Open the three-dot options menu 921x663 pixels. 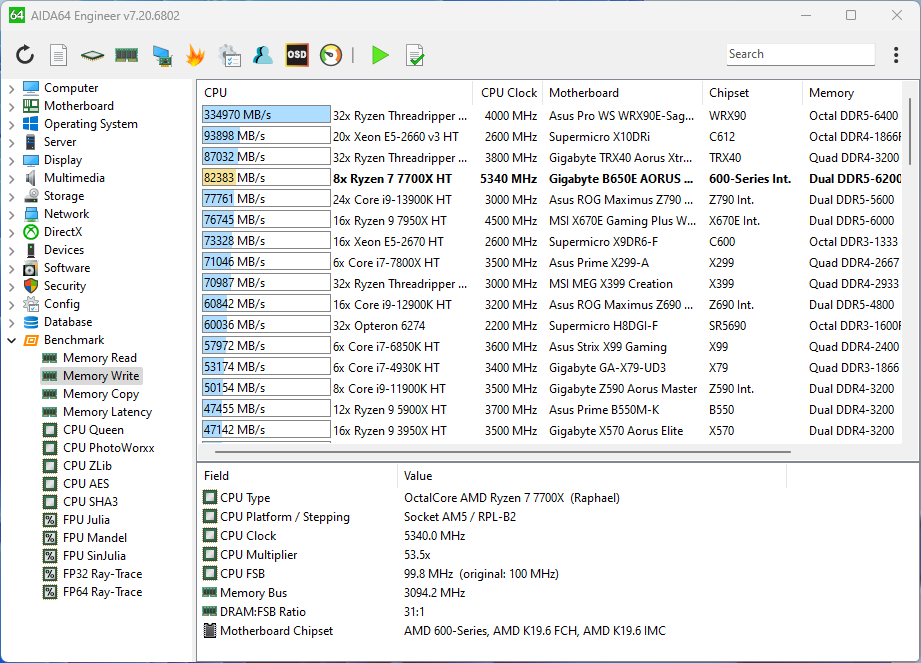[x=896, y=55]
